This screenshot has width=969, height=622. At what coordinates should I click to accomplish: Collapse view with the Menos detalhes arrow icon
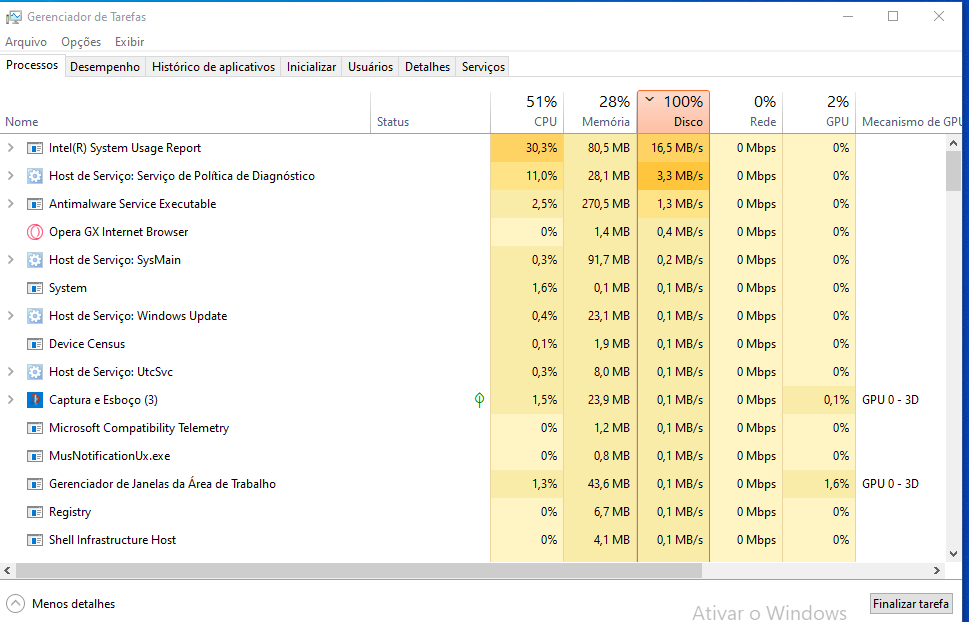[x=15, y=603]
